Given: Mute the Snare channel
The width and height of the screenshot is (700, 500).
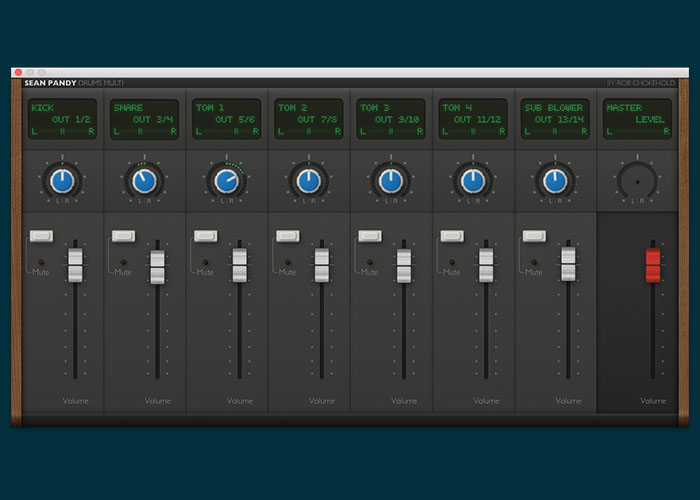Looking at the screenshot, I should click(x=123, y=236).
